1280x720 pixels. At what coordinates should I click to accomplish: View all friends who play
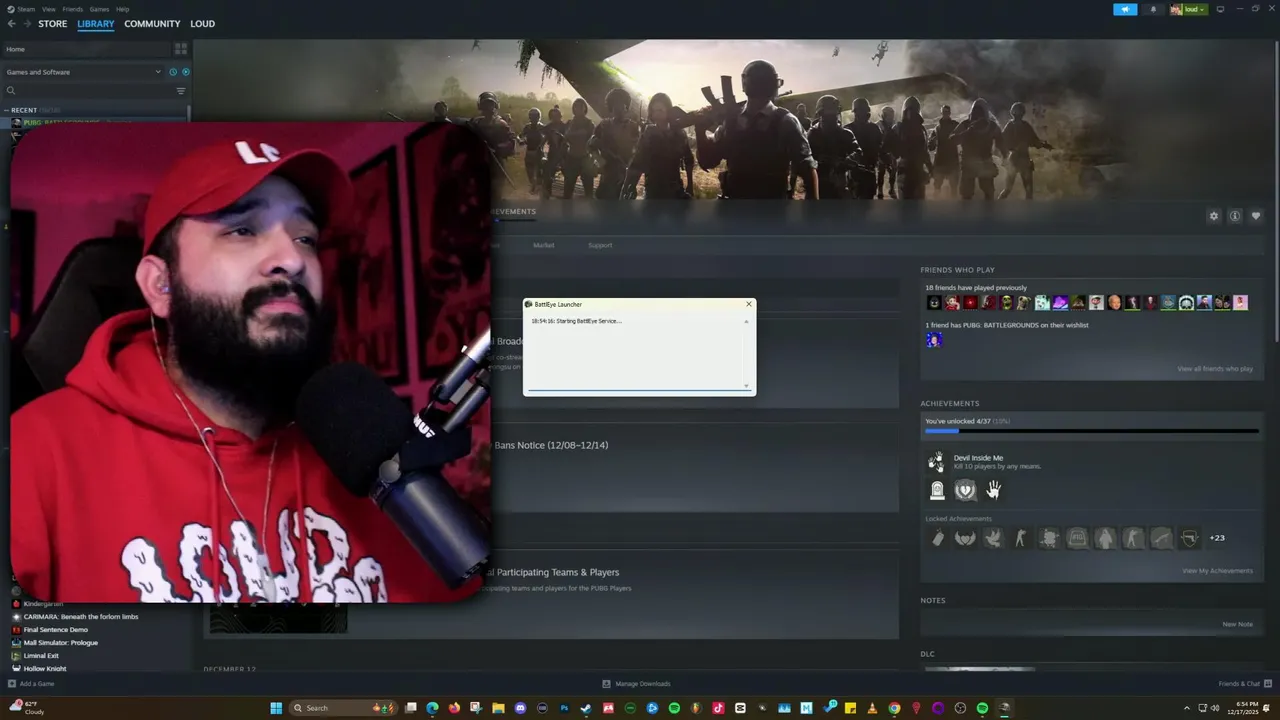(1215, 369)
